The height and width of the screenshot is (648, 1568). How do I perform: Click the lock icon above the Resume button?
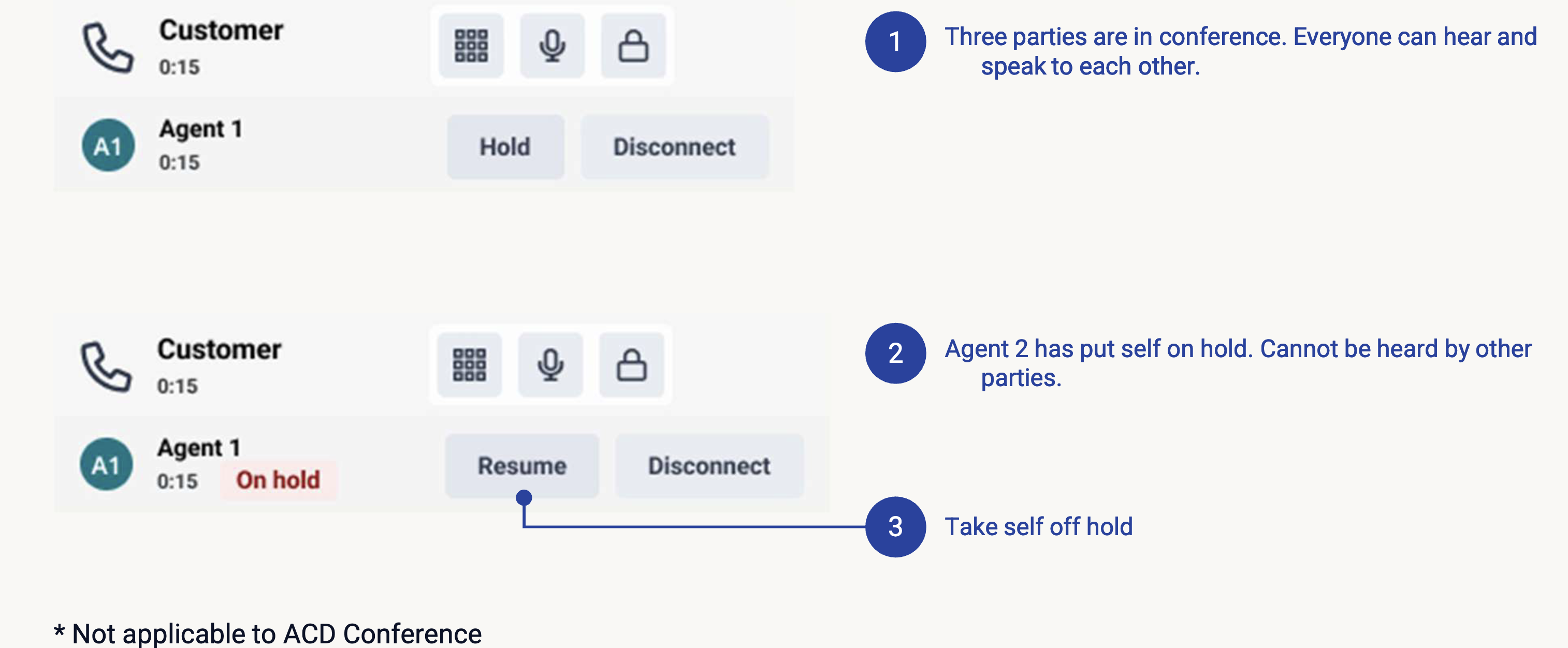[631, 364]
